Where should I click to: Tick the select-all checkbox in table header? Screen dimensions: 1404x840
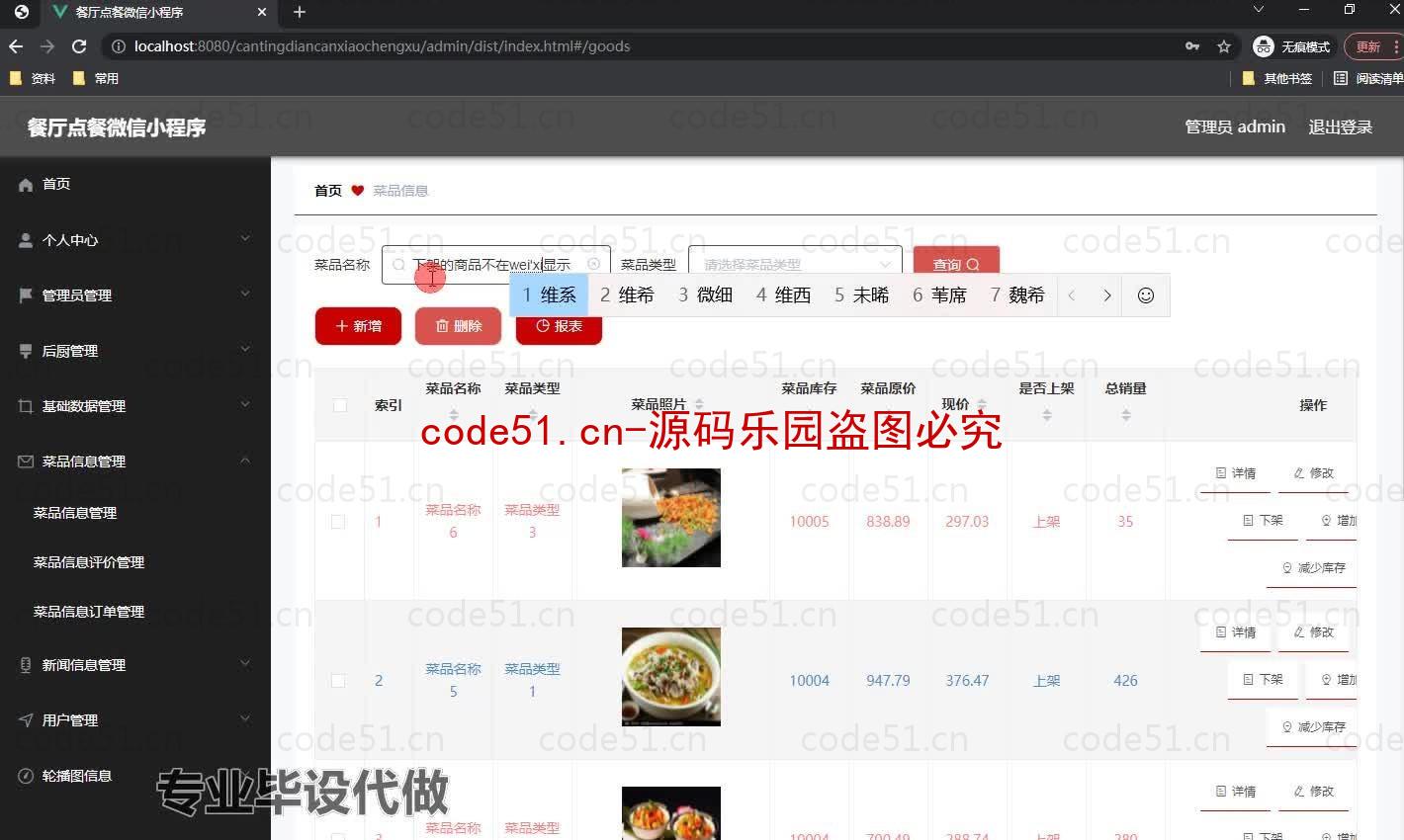point(340,405)
